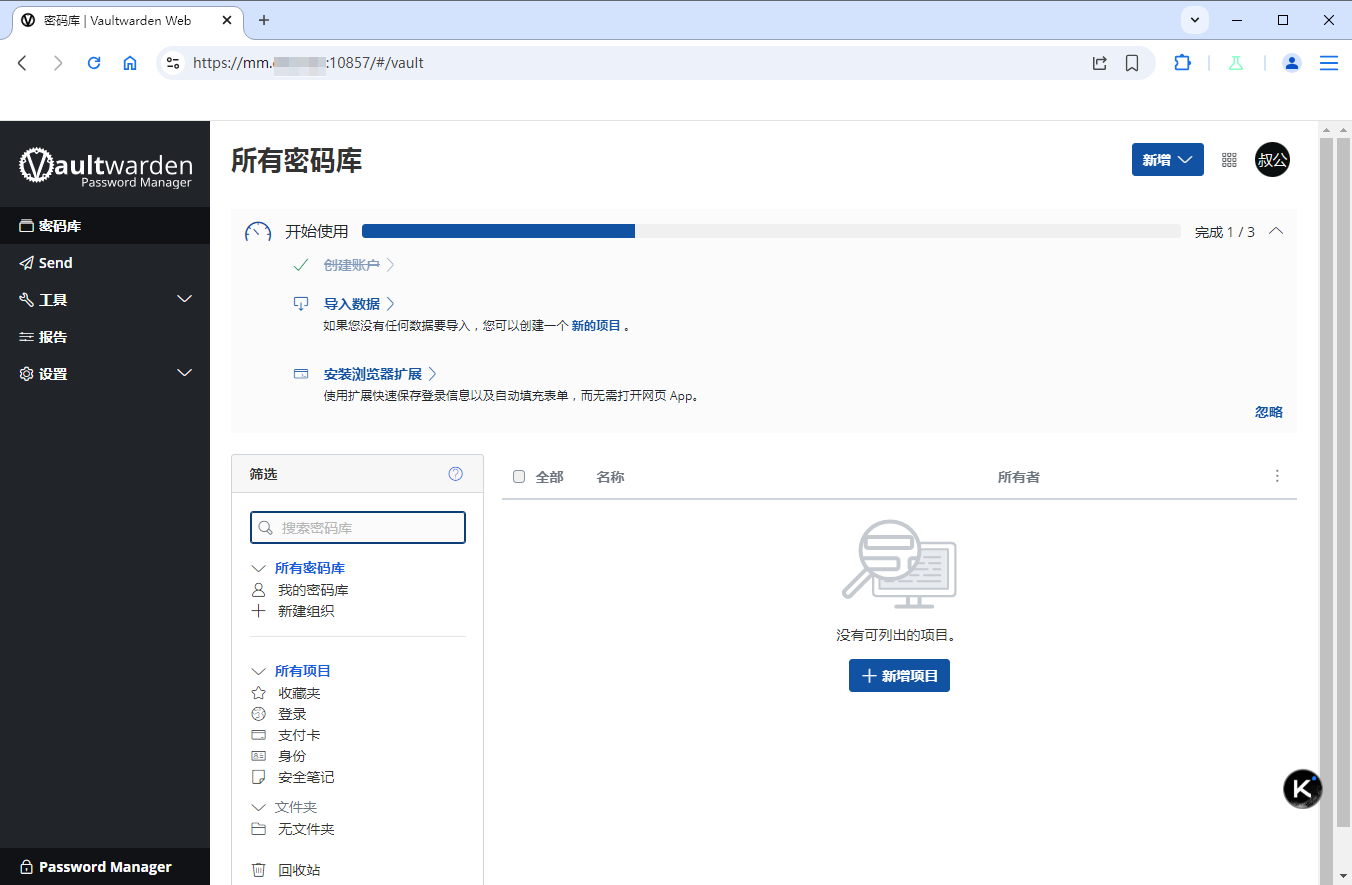Click the filter help question mark icon
The image size is (1352, 885).
point(456,474)
